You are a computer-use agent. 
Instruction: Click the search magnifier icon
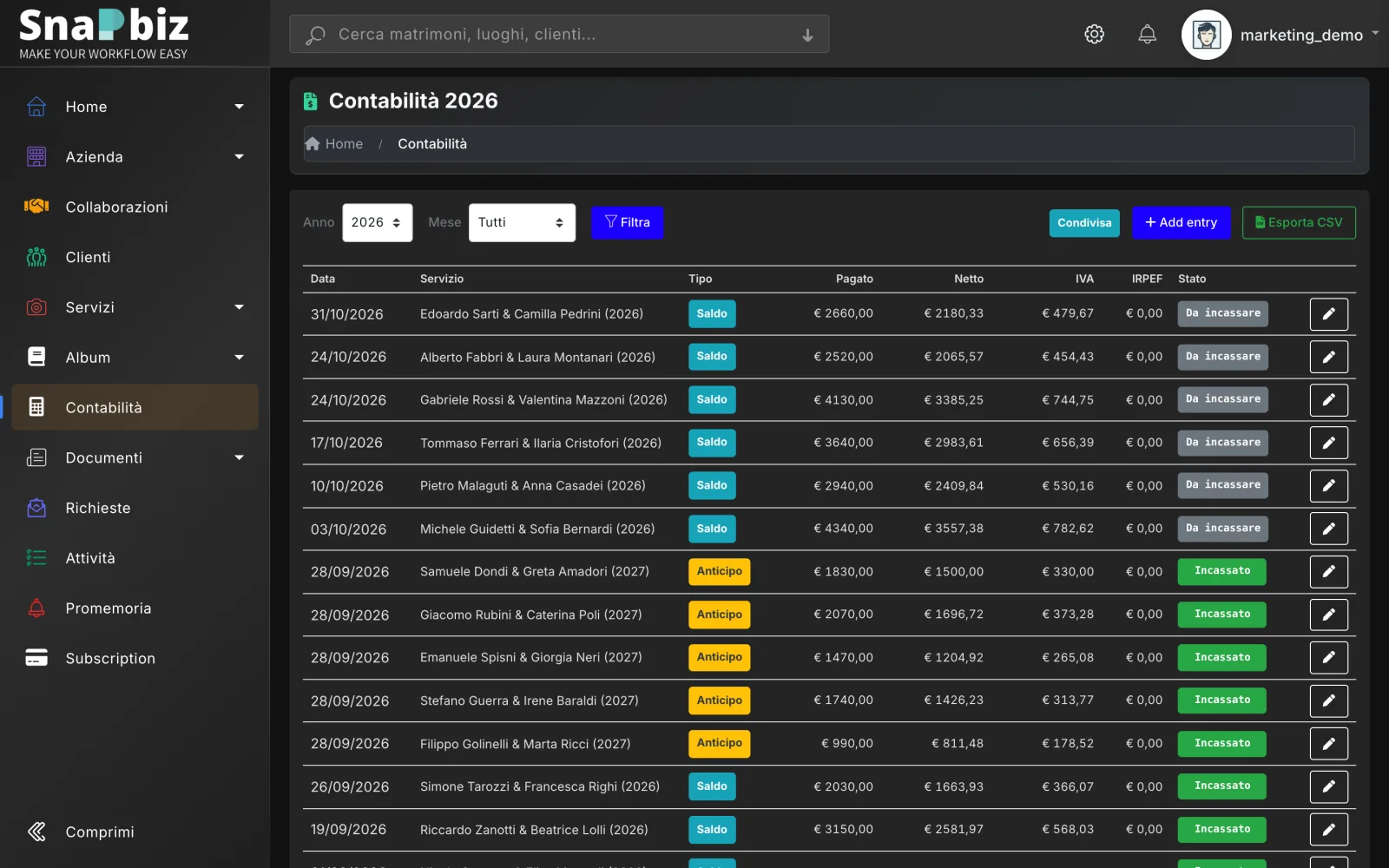[316, 35]
